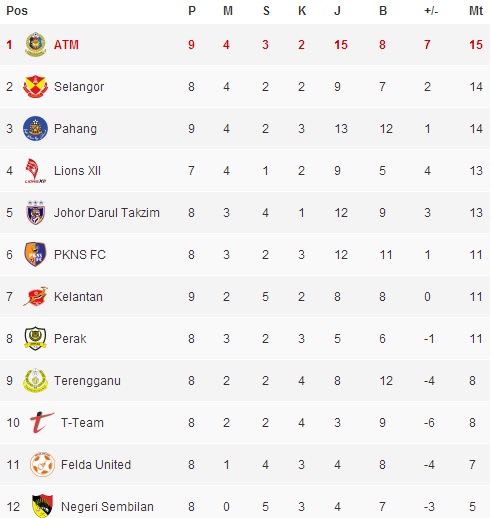Click the Felda United orange ball logo

click(x=42, y=464)
